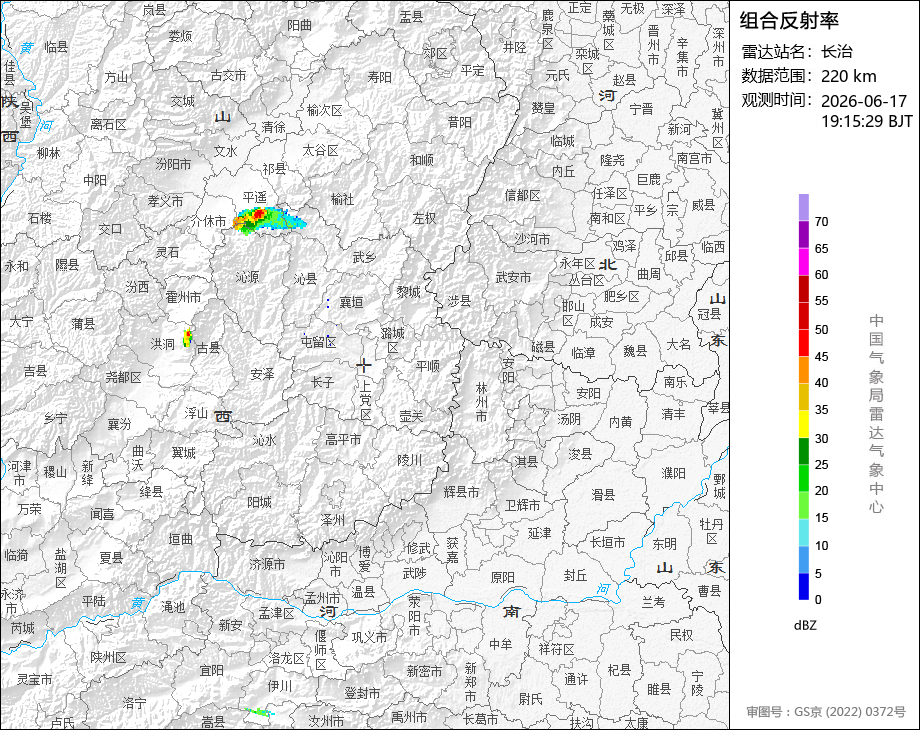Click the 介休市 map label
Viewport: 920px width, 730px height.
tap(209, 221)
